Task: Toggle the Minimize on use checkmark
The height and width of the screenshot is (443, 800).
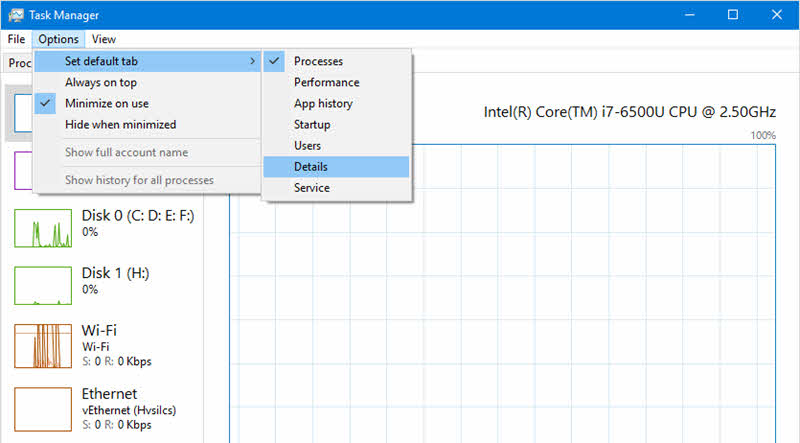Action: [45, 103]
